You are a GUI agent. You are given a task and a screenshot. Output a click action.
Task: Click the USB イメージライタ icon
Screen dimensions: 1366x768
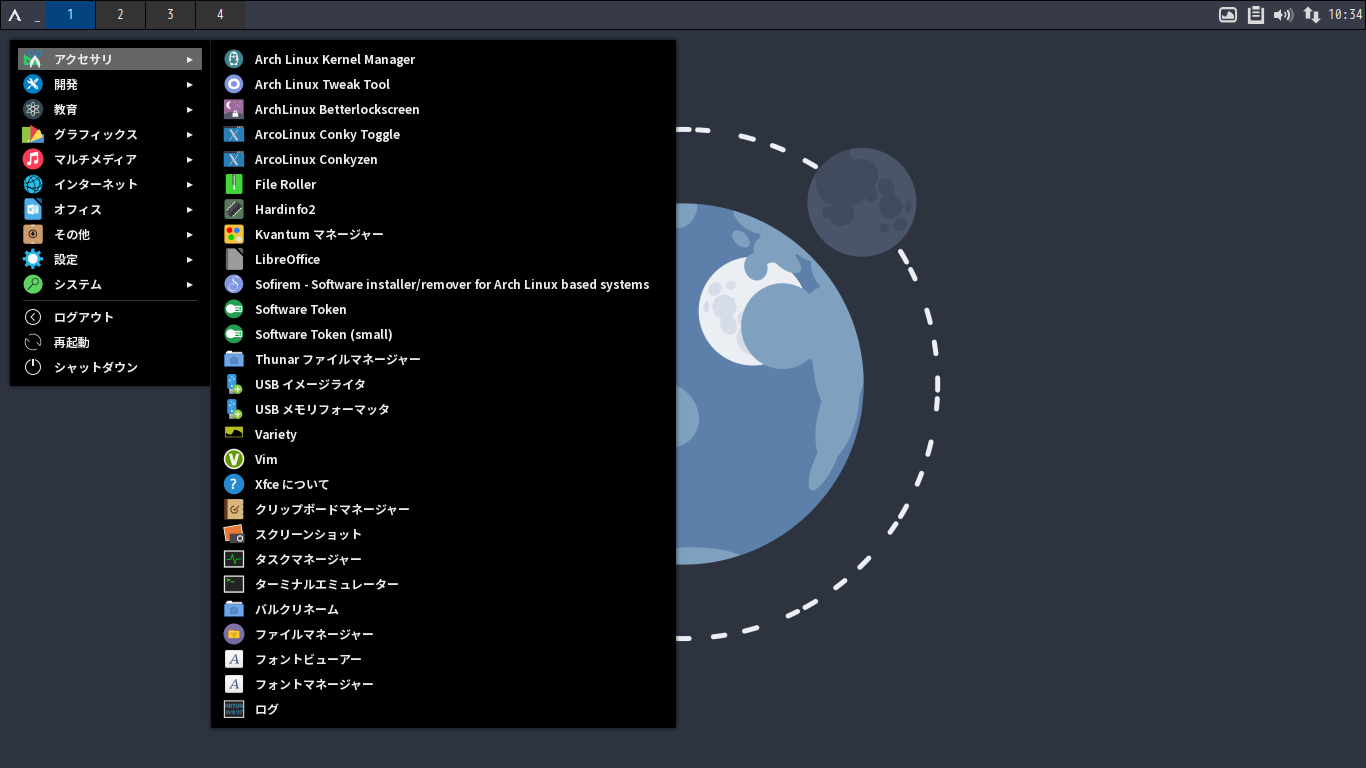coord(234,384)
